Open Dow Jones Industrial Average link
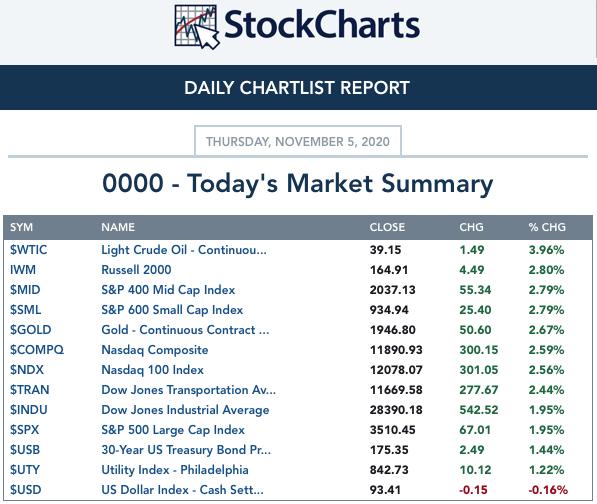 tap(185, 410)
